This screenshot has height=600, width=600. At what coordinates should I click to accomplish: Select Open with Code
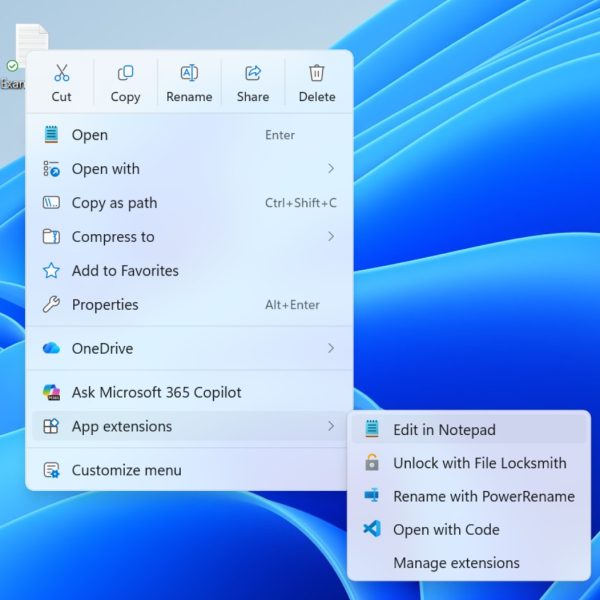click(469, 529)
